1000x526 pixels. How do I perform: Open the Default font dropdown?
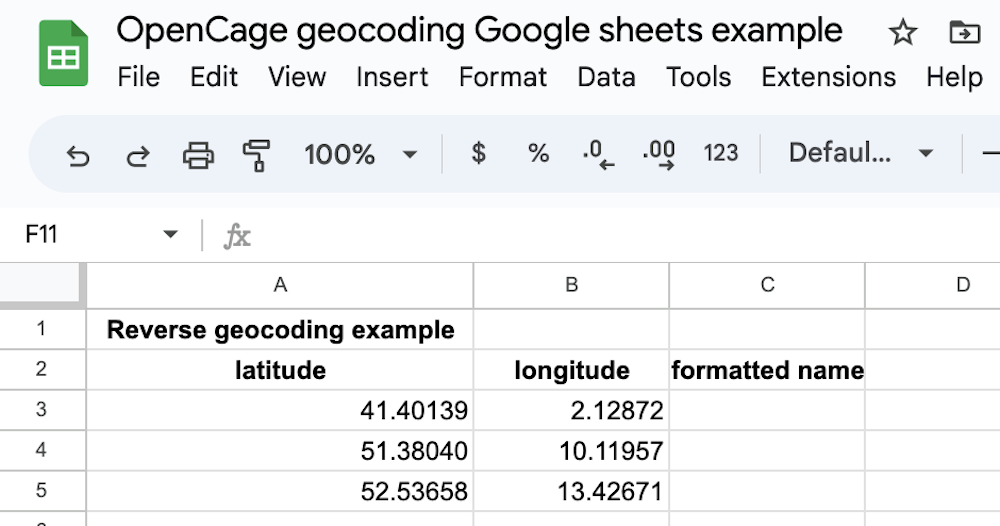861,153
